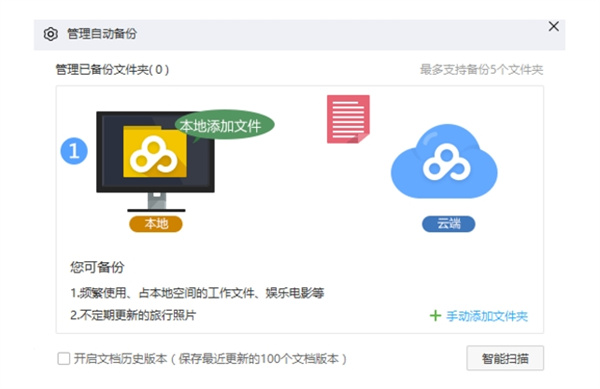Screen dimensions: 600x389
Task: Close the 管理自动备份 dialog
Action: [x=553, y=26]
